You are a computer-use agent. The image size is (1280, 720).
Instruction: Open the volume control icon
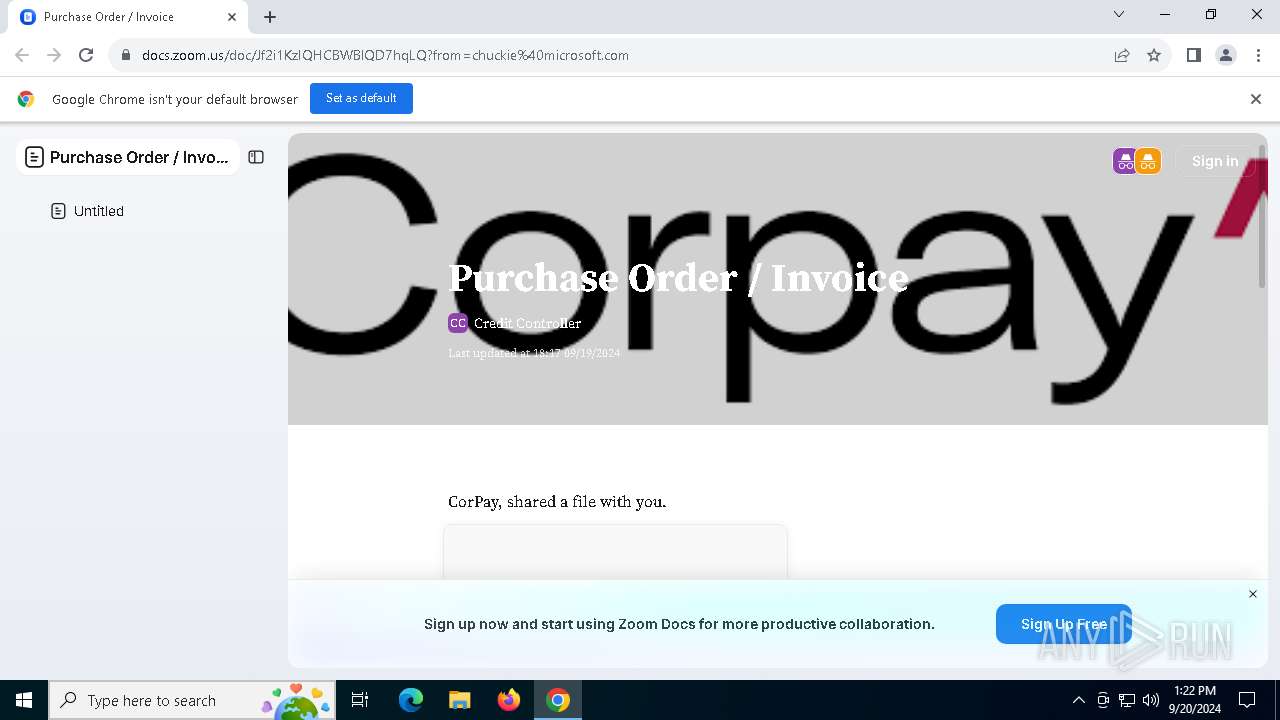pos(1151,700)
